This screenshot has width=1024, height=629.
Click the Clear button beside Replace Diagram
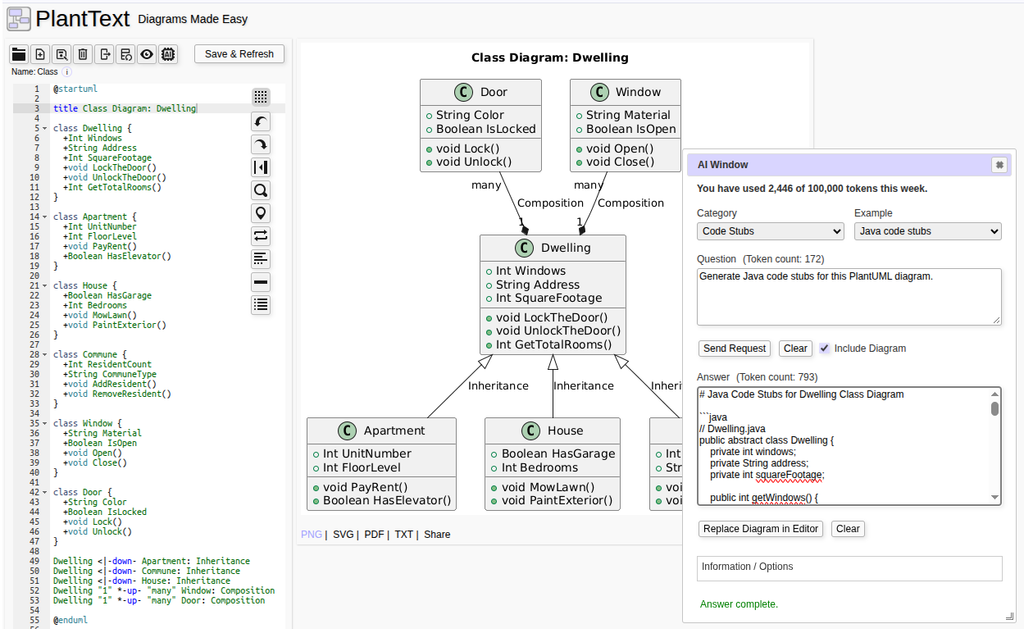848,528
